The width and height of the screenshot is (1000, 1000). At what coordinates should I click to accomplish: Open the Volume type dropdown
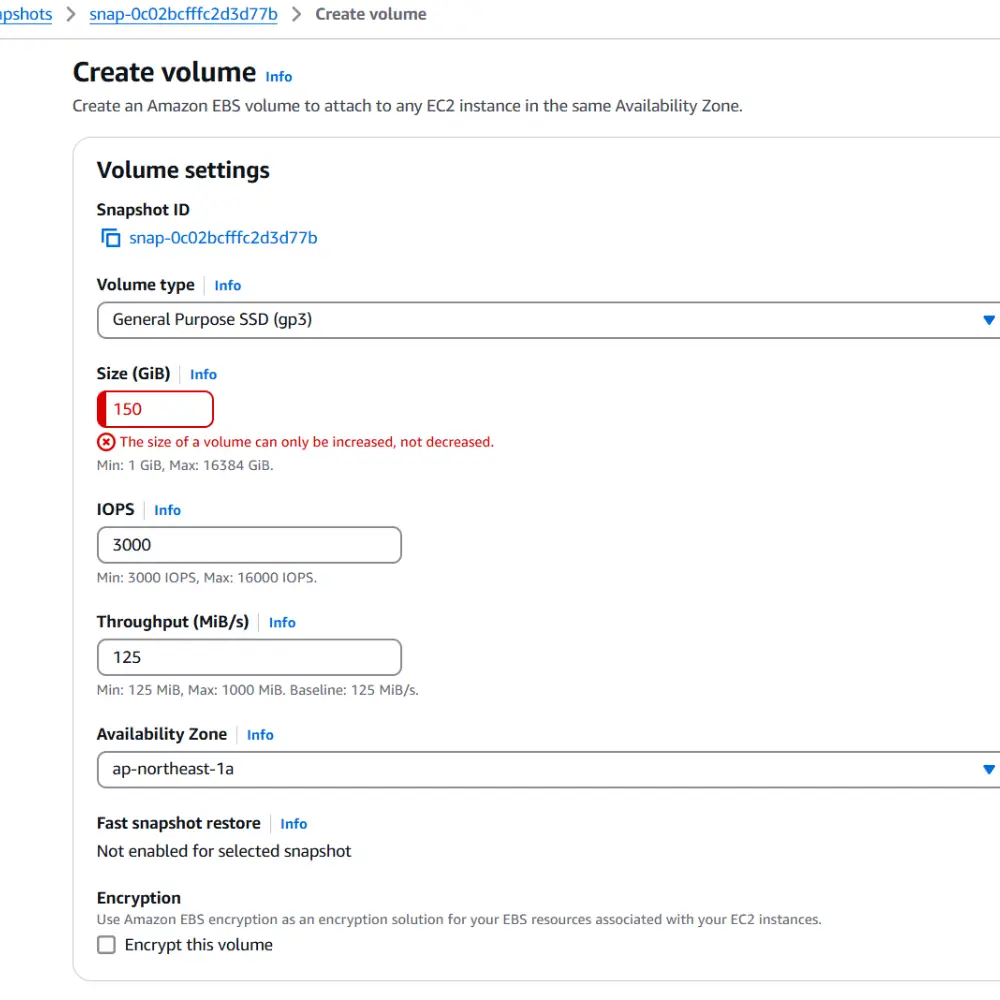548,320
